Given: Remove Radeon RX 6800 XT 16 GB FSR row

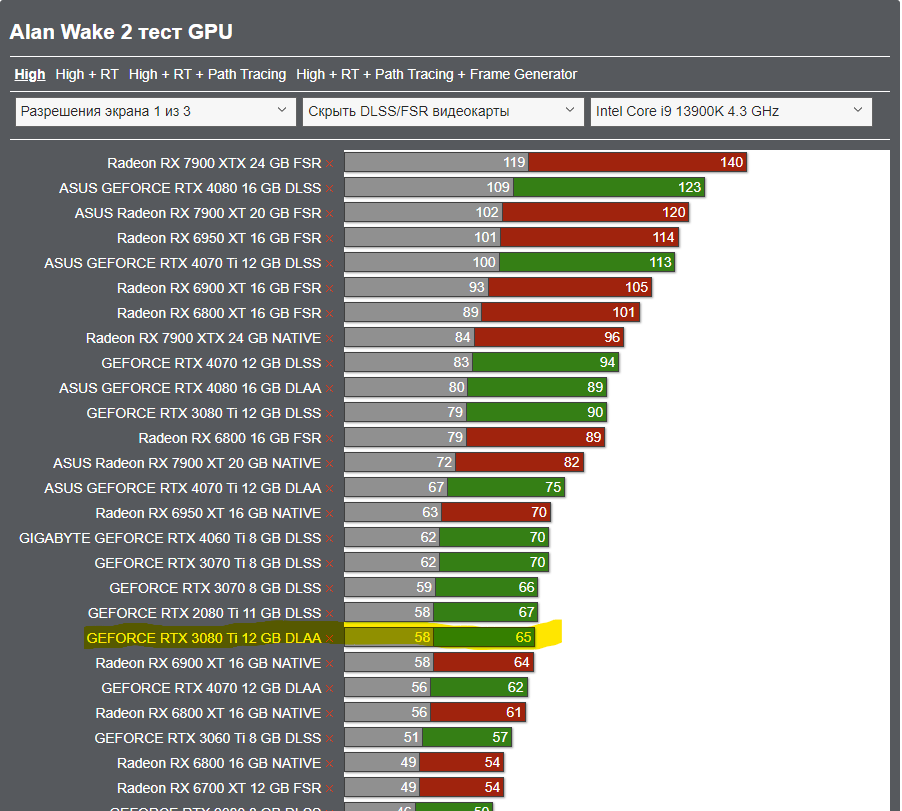Looking at the screenshot, I should pos(330,314).
